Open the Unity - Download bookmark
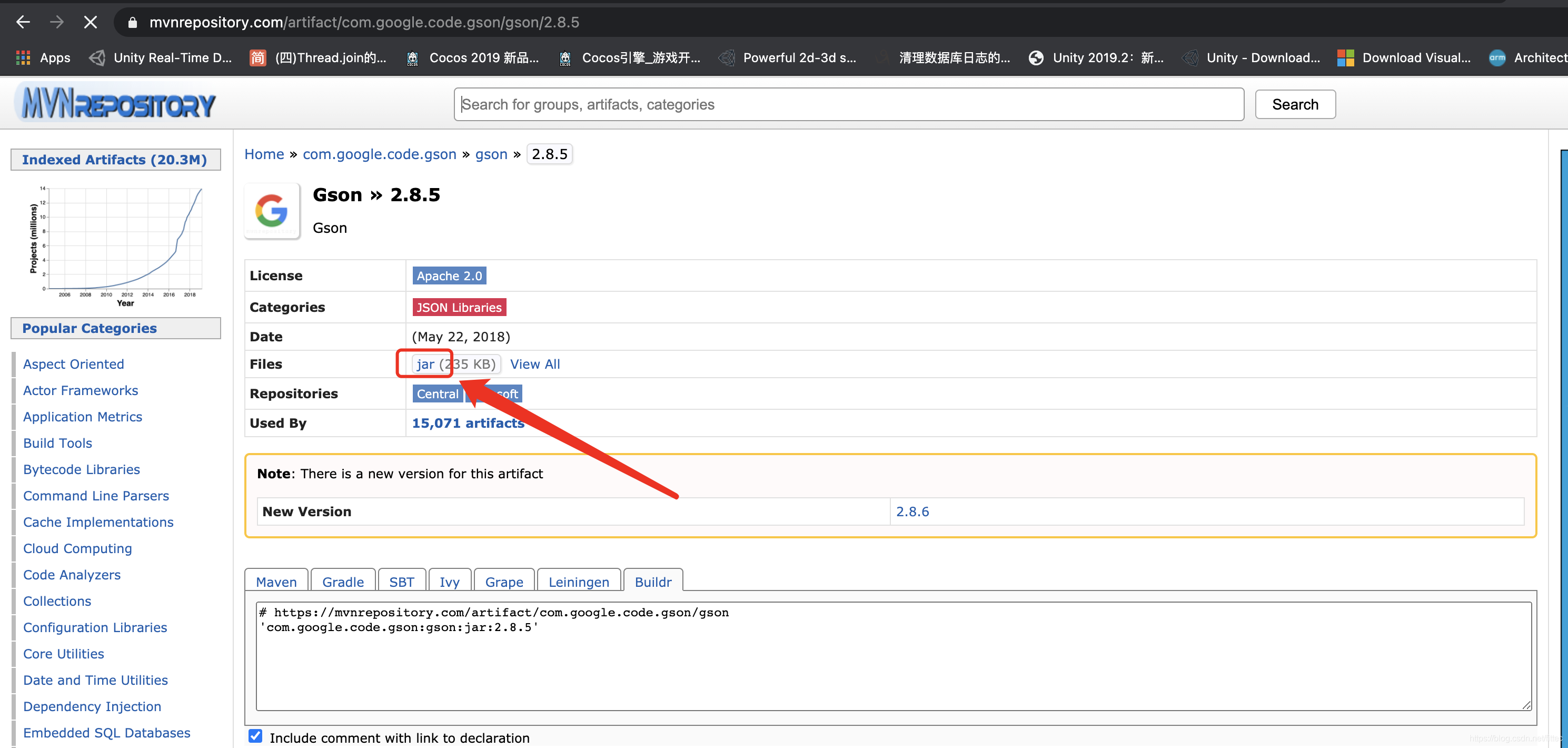This screenshot has height=748, width=1568. pyautogui.click(x=1251, y=58)
